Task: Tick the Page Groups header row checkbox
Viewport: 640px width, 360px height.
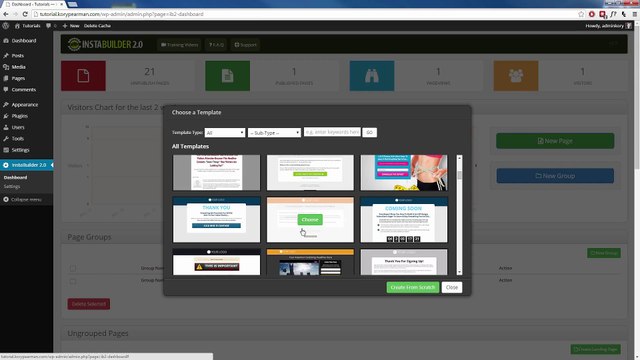Action: point(73,269)
